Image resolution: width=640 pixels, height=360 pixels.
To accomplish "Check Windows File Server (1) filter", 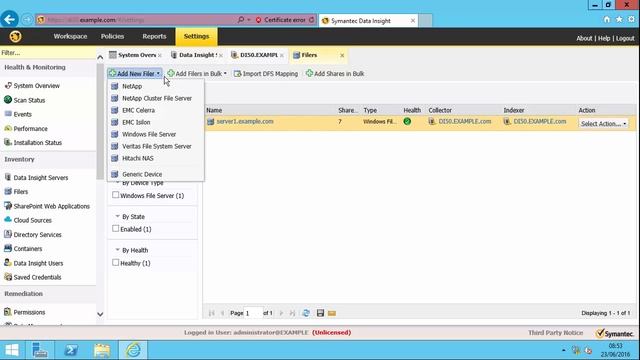I will [x=116, y=195].
